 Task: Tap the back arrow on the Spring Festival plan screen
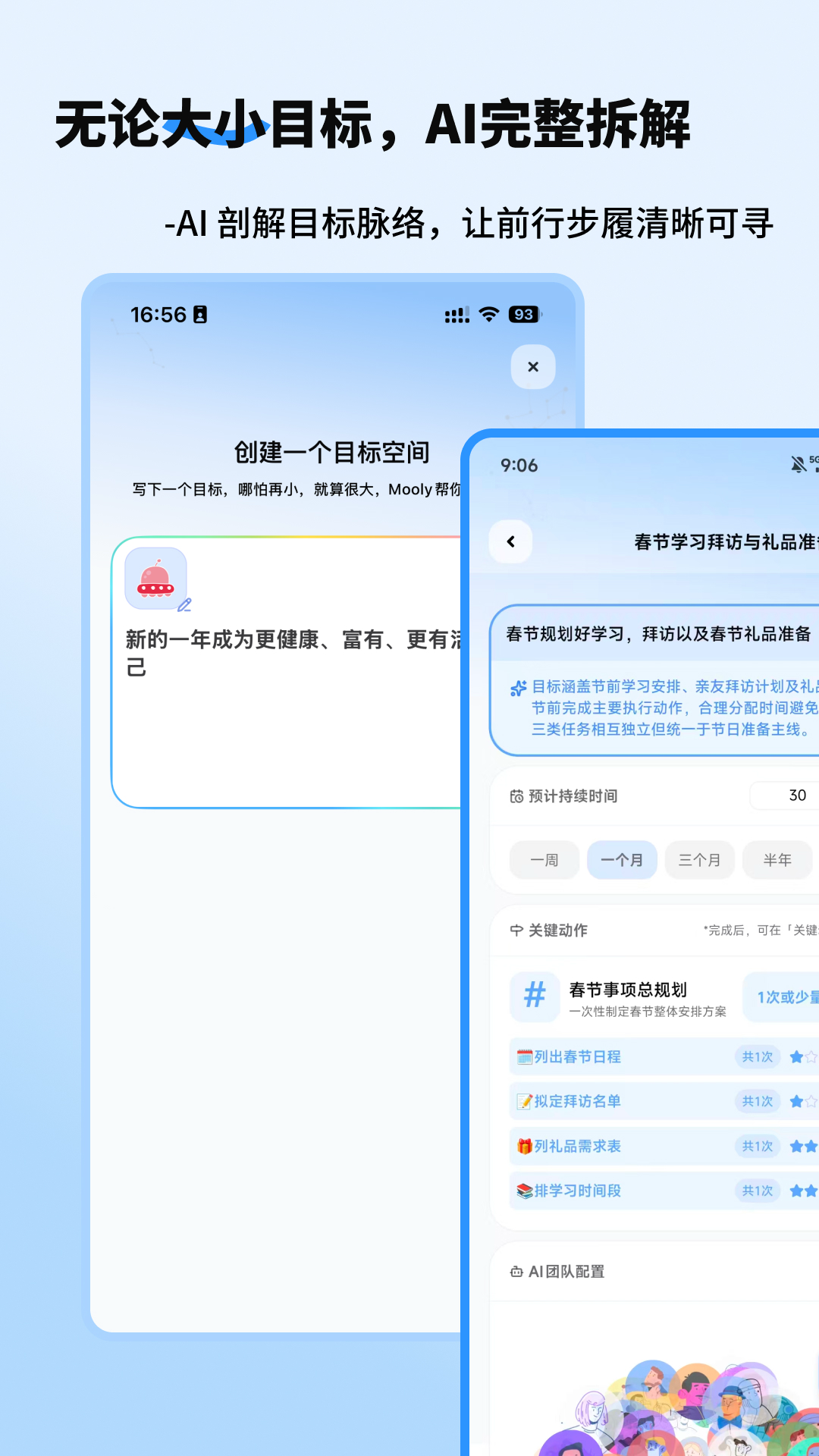click(511, 541)
